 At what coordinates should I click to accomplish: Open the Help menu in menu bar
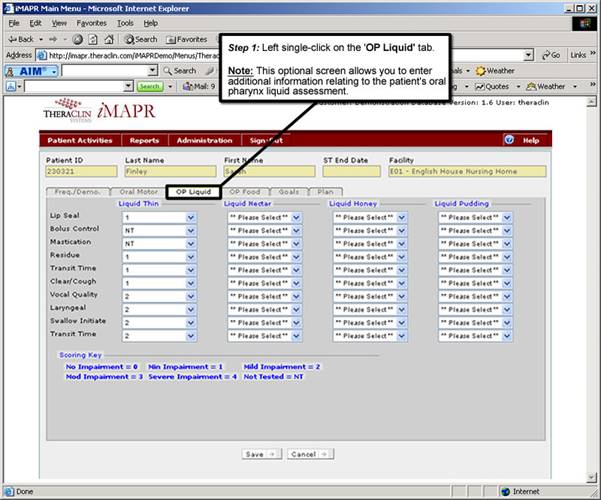[x=151, y=23]
